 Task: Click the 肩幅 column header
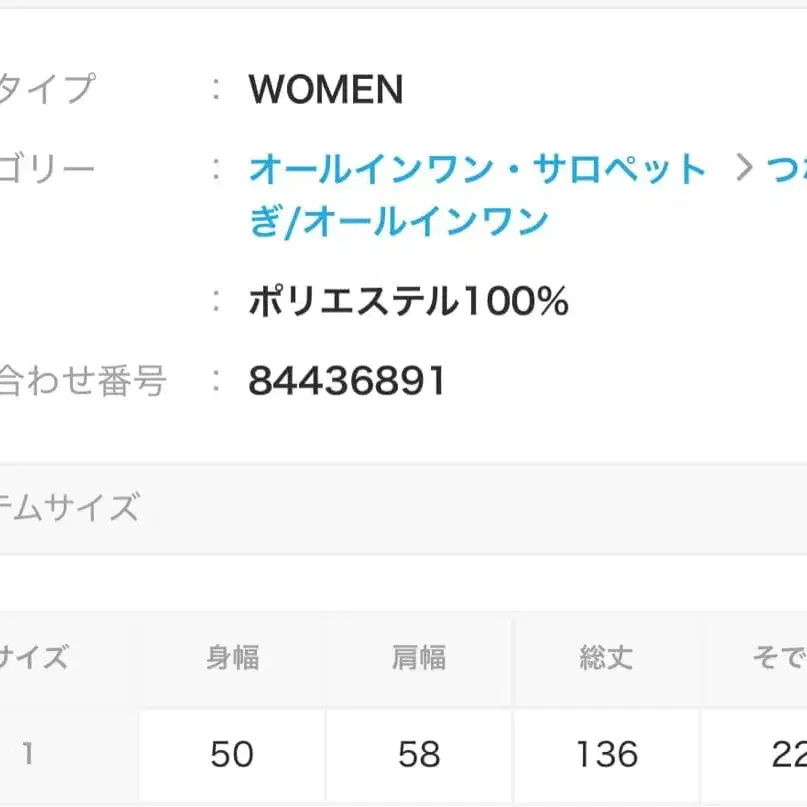[418, 658]
